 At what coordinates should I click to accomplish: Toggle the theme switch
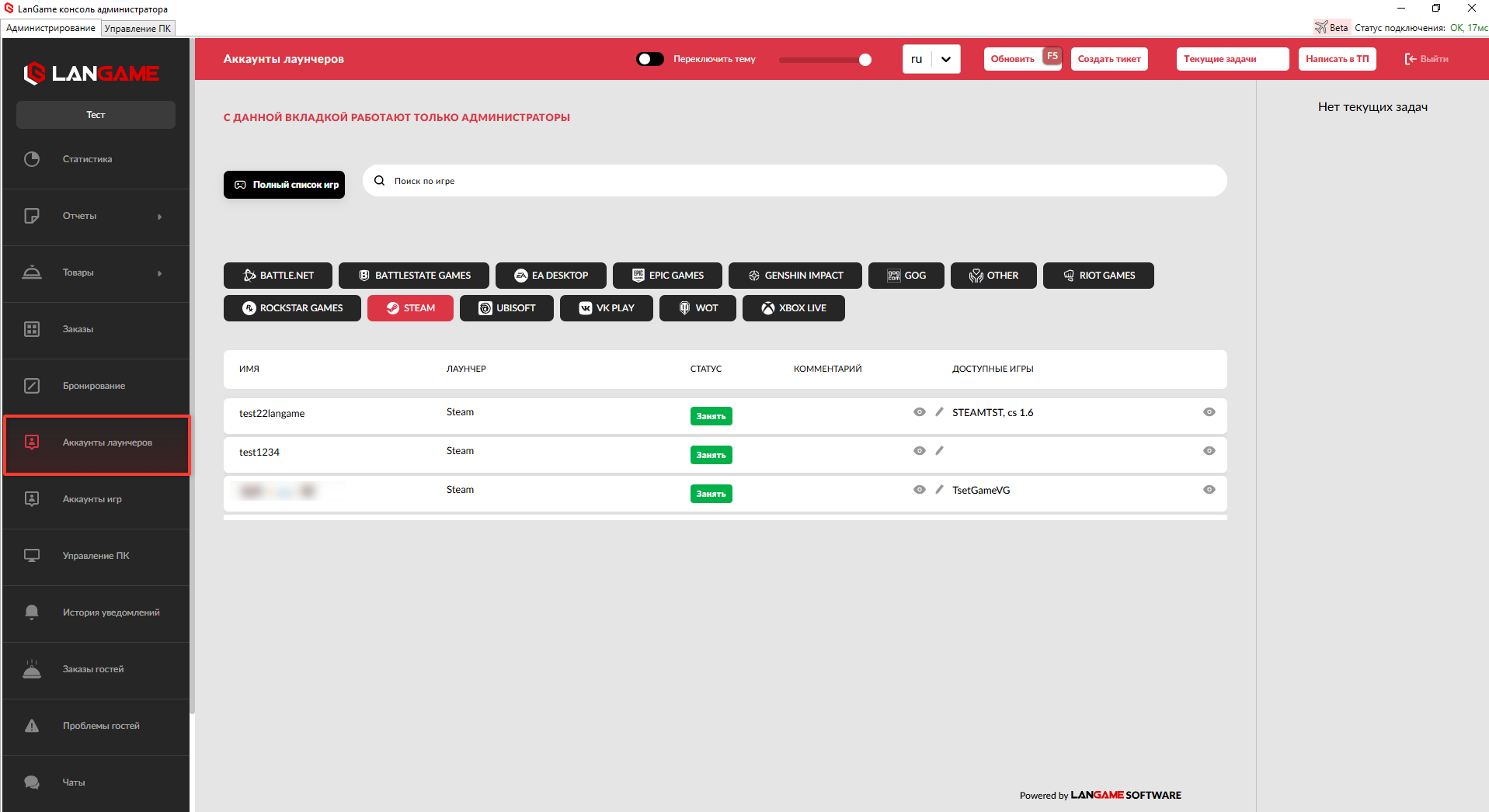[650, 59]
